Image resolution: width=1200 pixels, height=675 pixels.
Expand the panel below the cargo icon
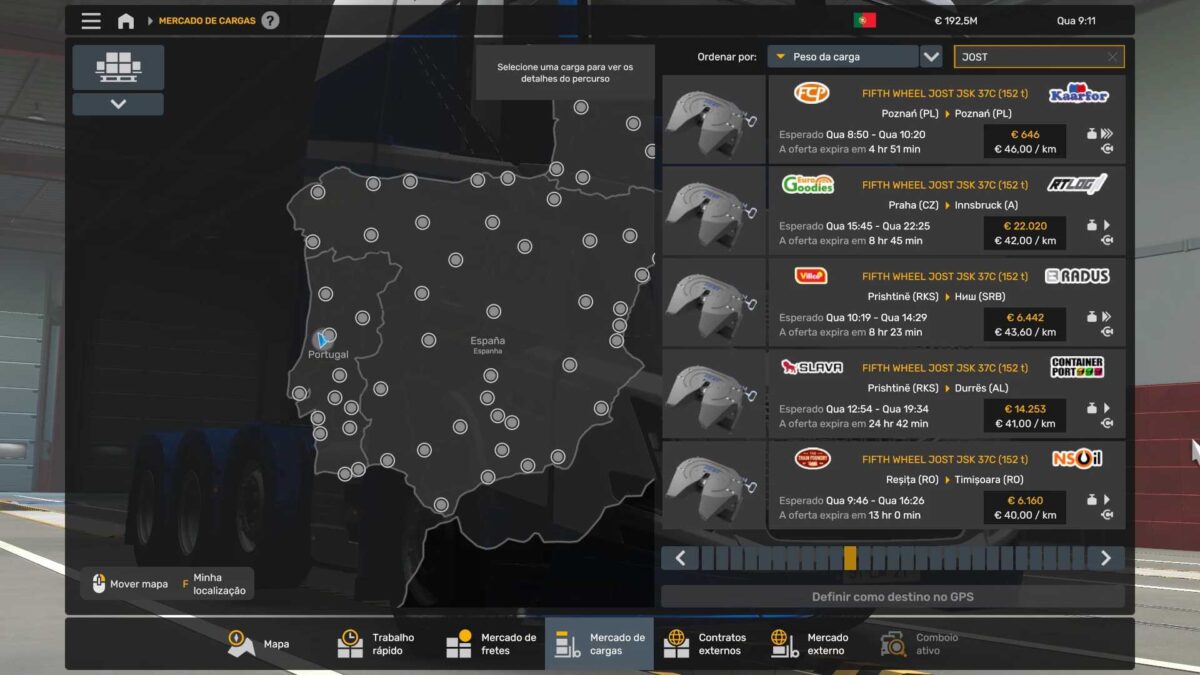118,104
